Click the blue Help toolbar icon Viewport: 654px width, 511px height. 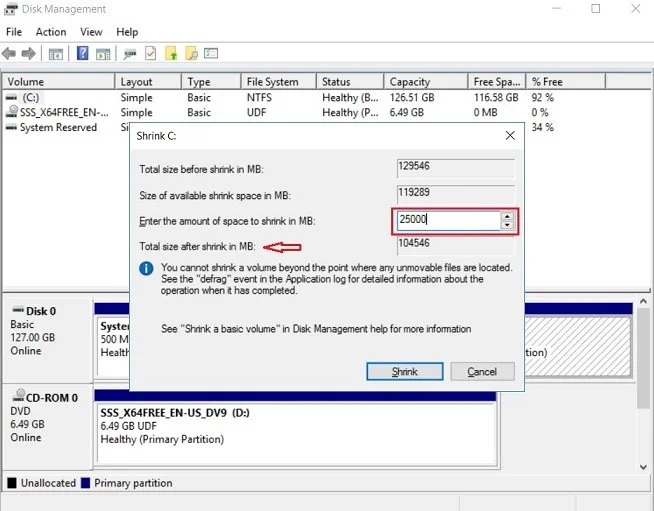coord(83,53)
